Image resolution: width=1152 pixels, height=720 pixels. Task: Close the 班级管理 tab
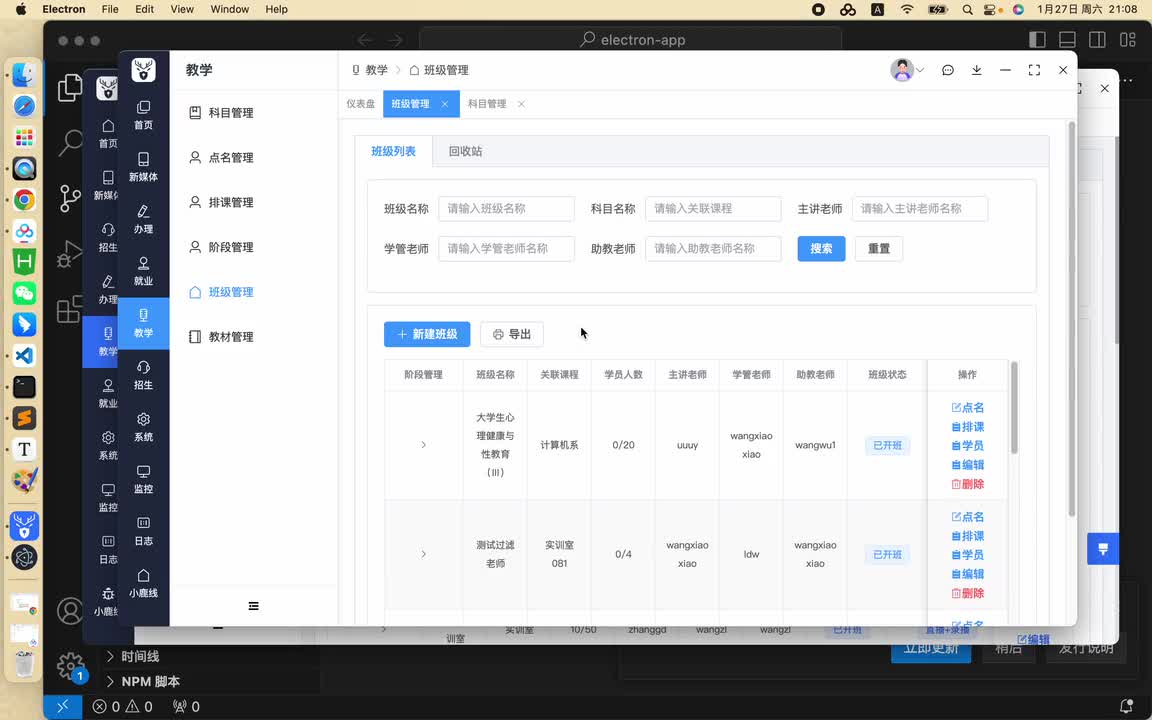[444, 104]
